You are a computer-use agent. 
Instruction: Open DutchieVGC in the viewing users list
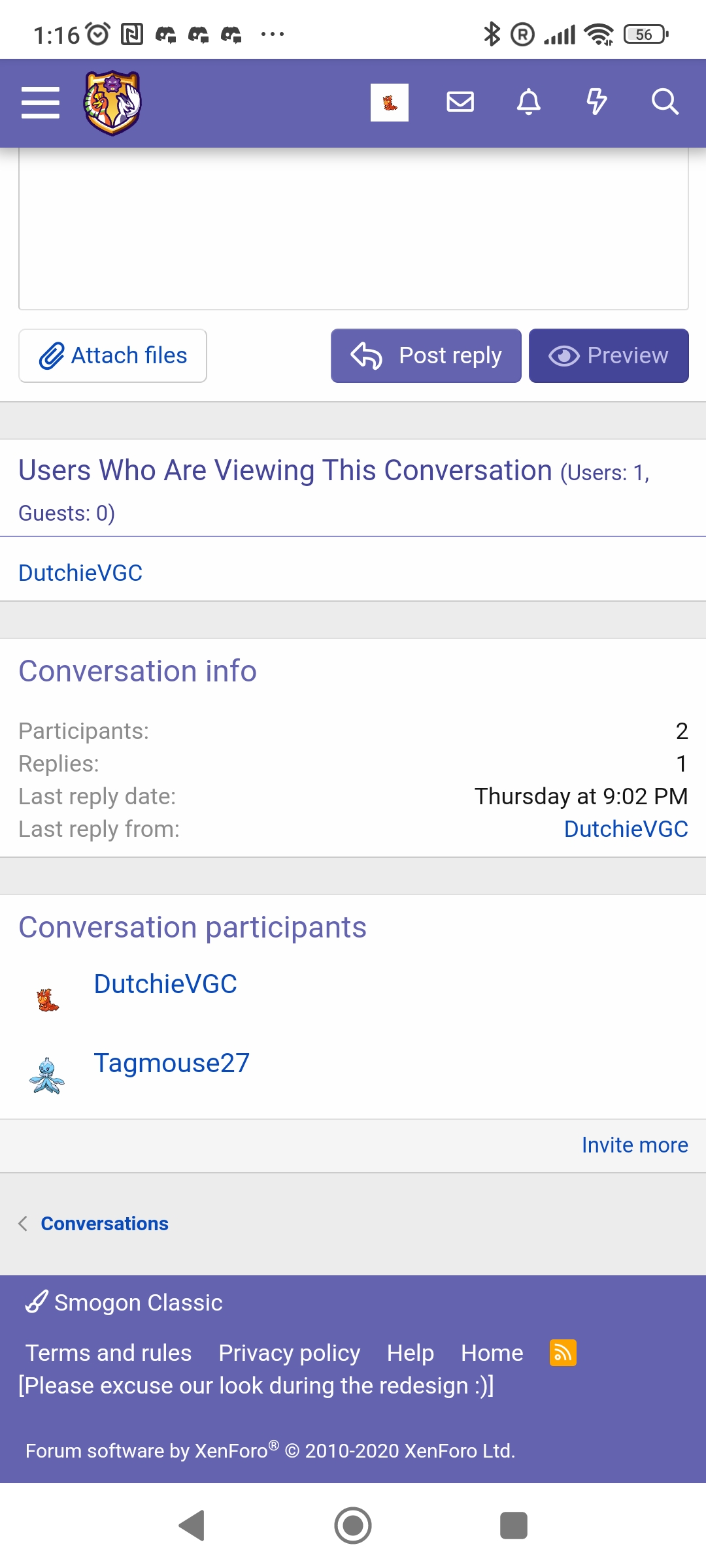coord(80,573)
